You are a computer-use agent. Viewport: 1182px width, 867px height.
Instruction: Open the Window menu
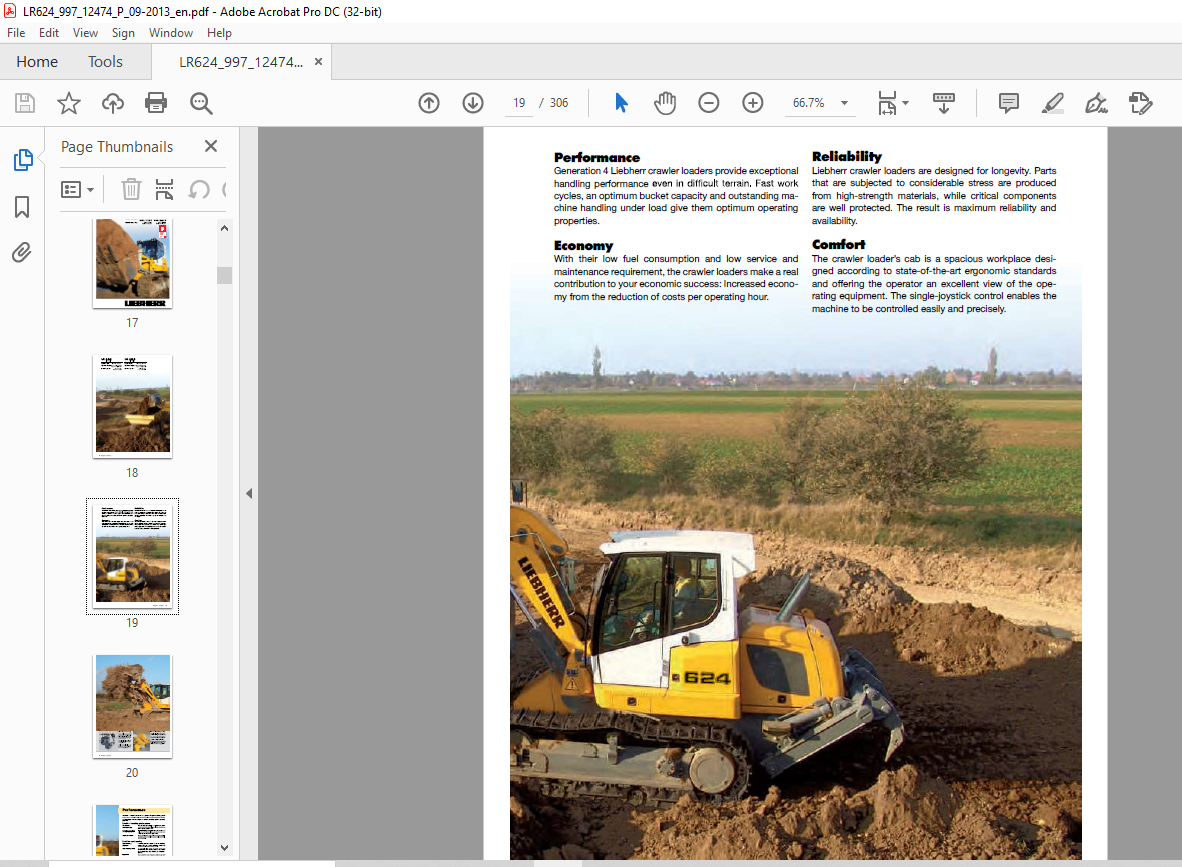(x=171, y=33)
